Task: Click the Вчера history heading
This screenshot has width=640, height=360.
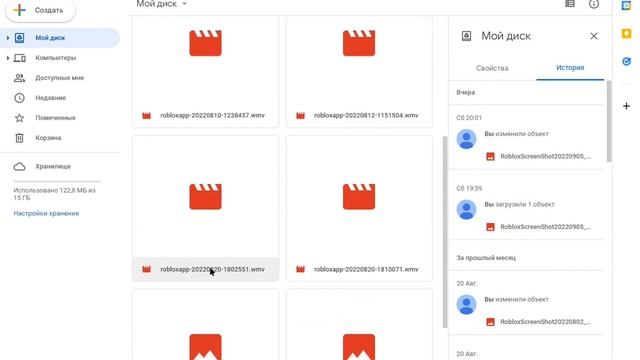Action: (x=466, y=93)
